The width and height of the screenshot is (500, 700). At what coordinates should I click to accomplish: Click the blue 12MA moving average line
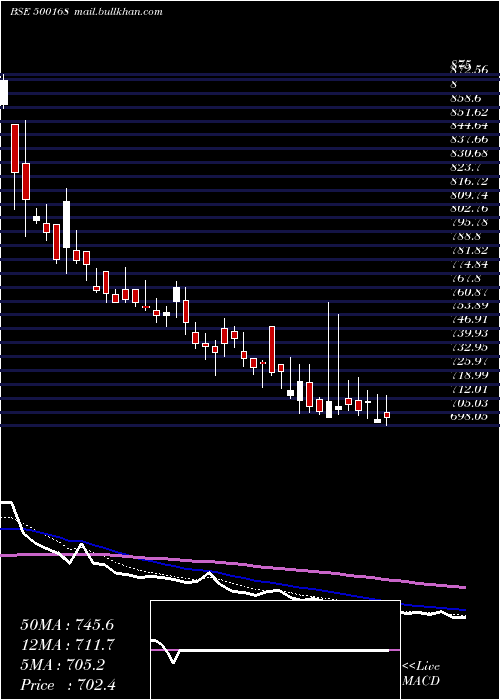click(x=232, y=574)
